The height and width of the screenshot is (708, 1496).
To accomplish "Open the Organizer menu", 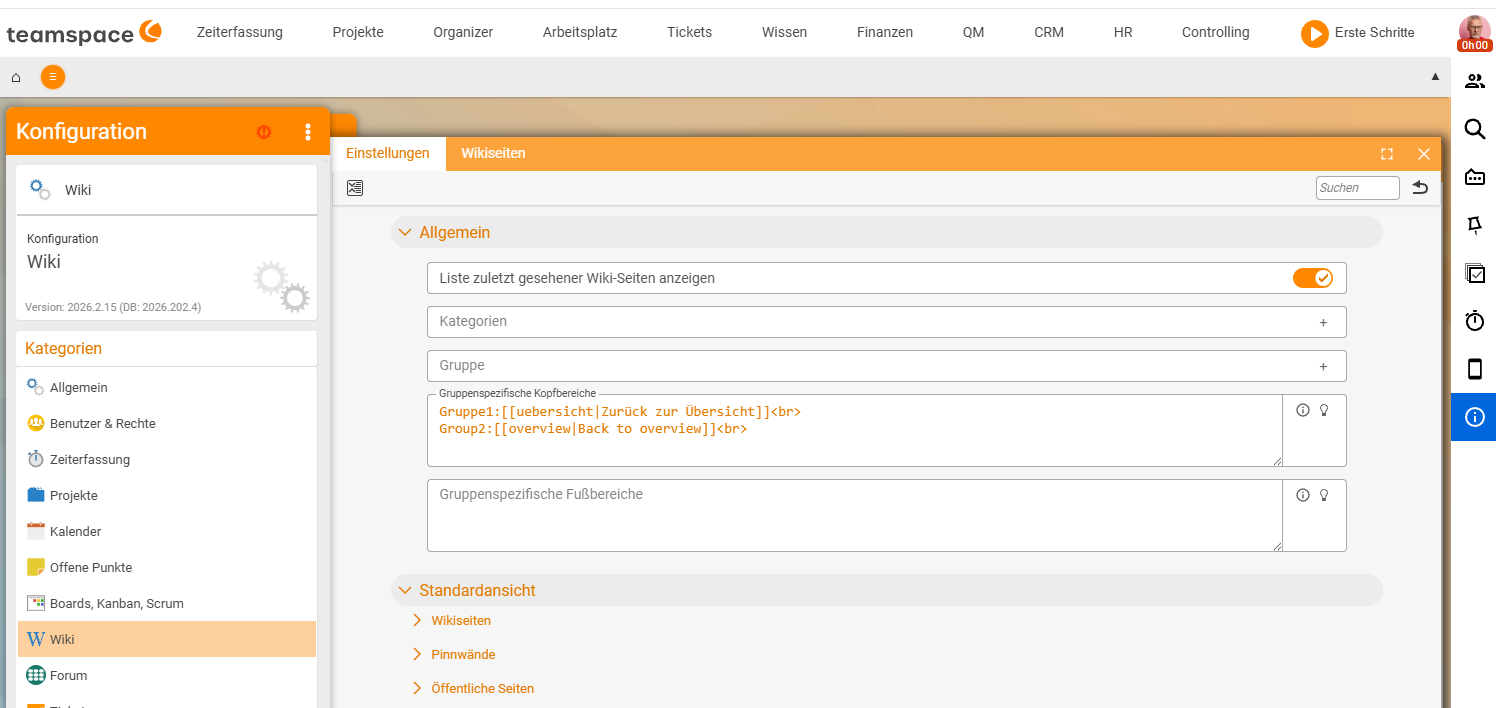I will (x=463, y=32).
